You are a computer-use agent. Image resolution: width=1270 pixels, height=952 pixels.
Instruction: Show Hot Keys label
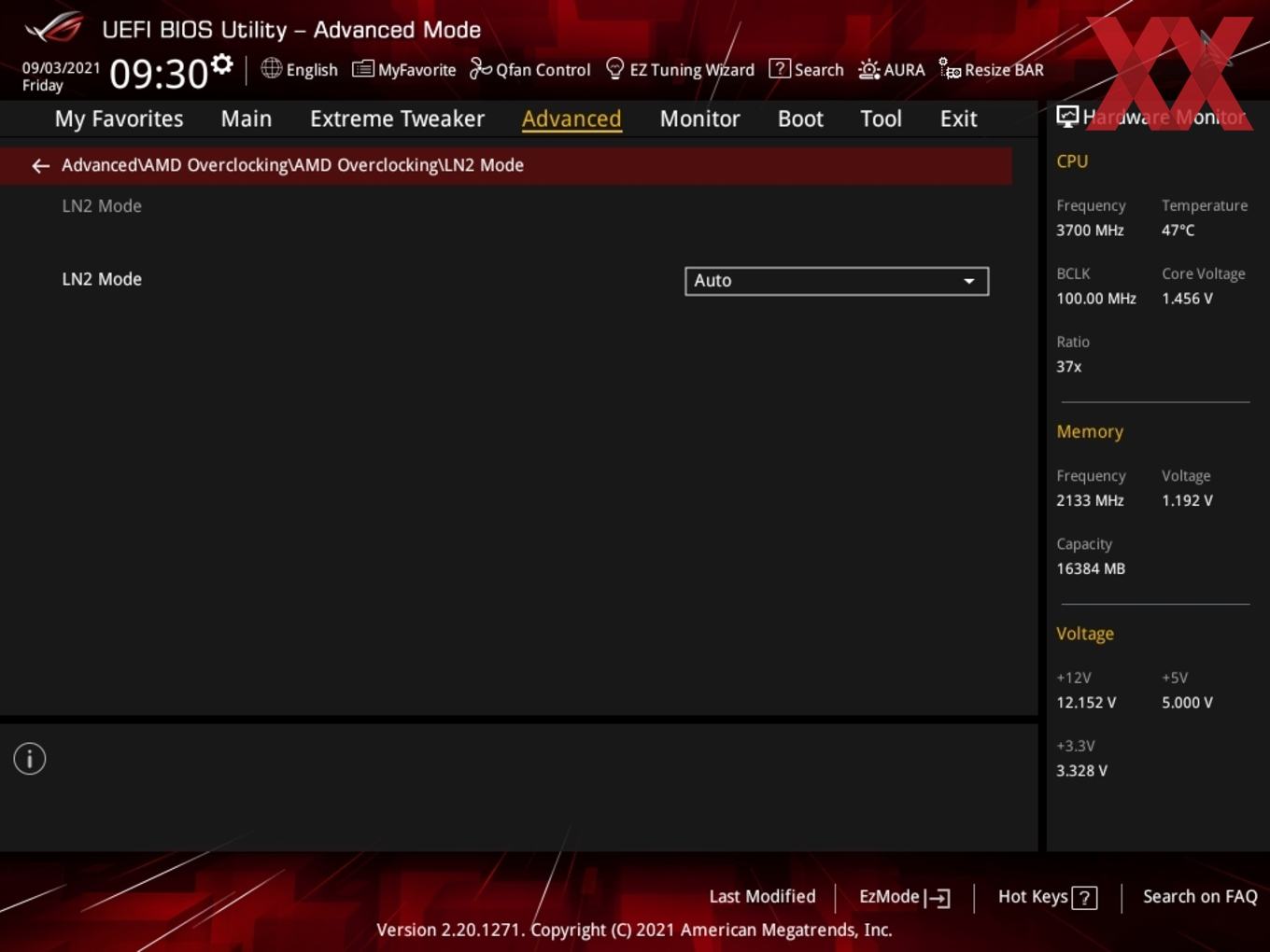[x=1033, y=896]
